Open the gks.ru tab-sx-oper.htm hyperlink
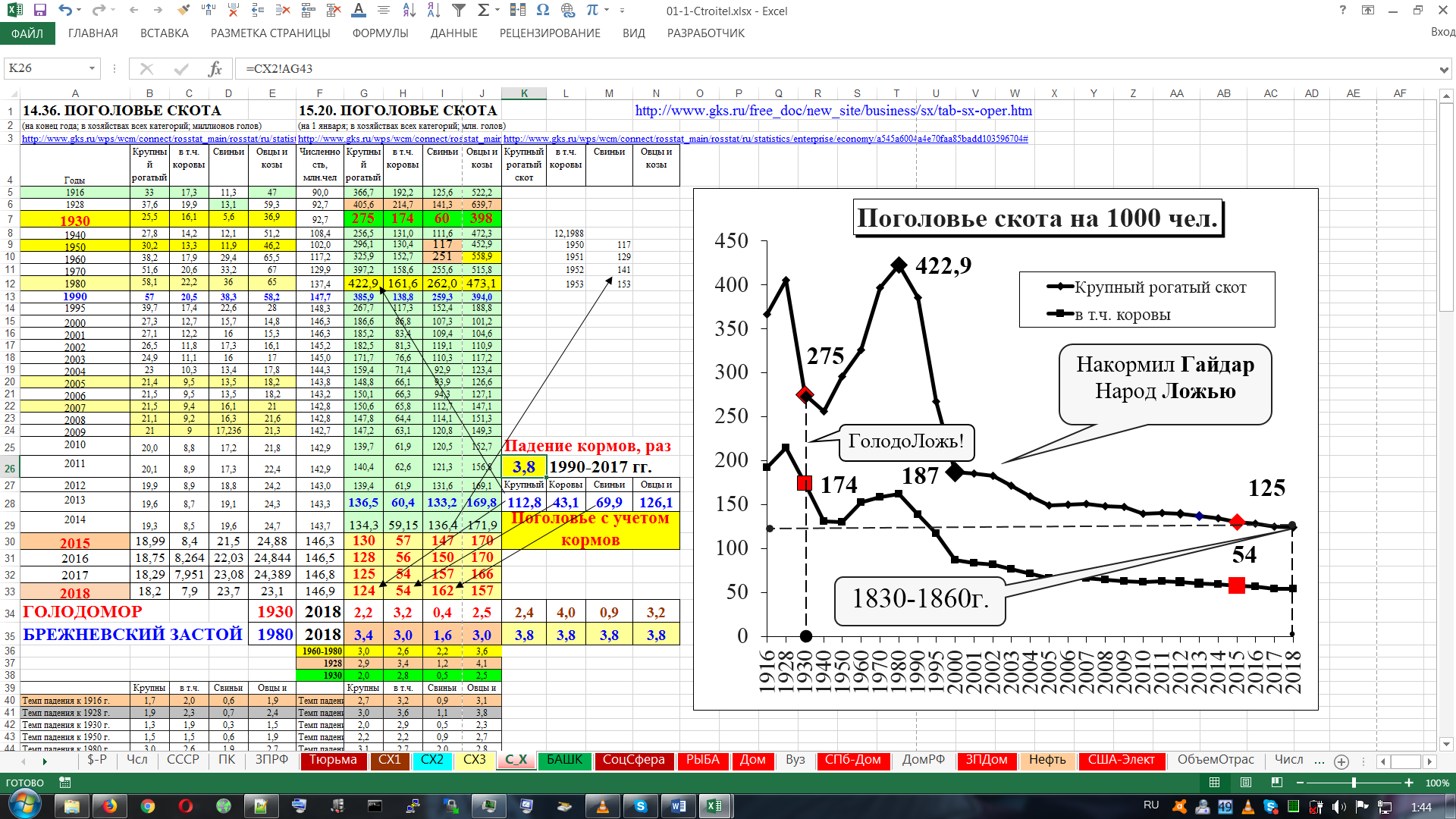Screen dimensions: 1456x819 click(x=833, y=111)
